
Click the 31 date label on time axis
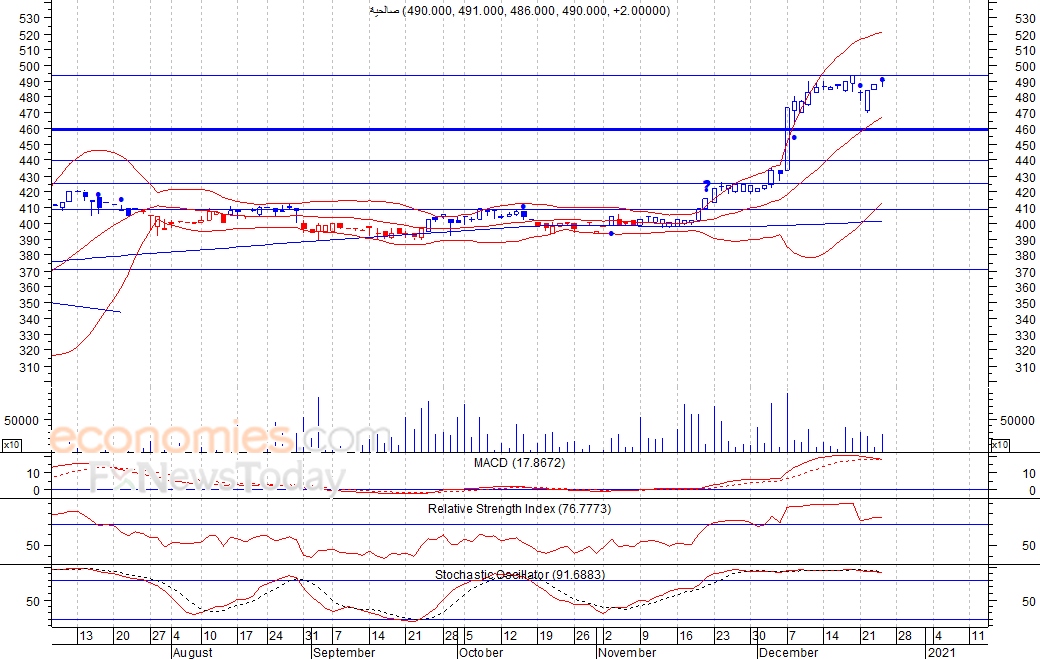pyautogui.click(x=312, y=636)
